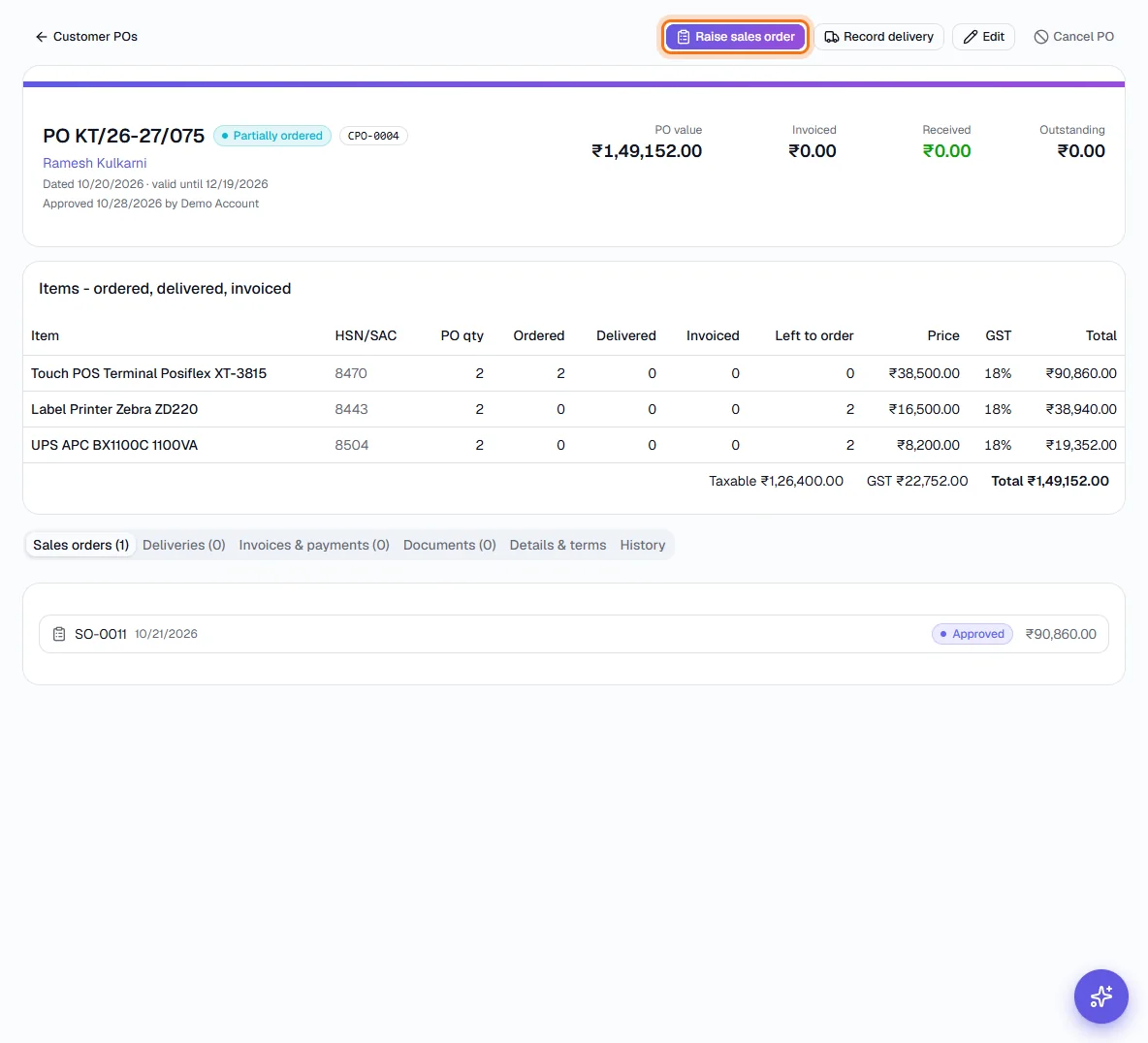The height and width of the screenshot is (1043, 1148).
Task: Open the Invoices & payments (0) tab
Action: coord(314,546)
